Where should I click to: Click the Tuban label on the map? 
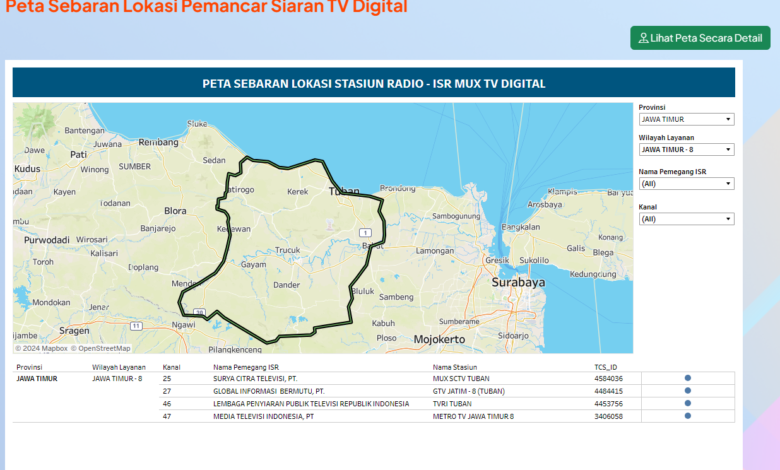coord(344,191)
